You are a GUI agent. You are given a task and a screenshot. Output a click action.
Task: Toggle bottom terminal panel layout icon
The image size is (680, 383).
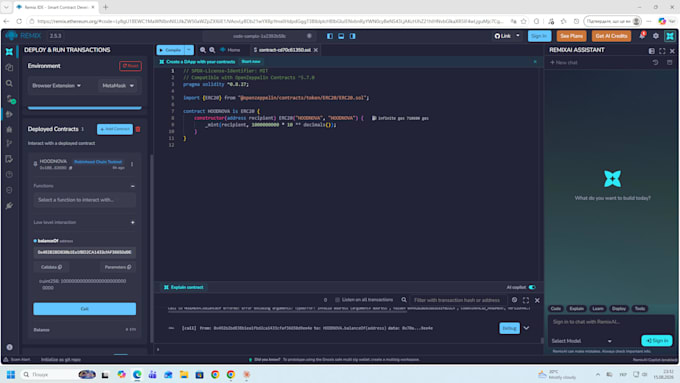tap(341, 36)
